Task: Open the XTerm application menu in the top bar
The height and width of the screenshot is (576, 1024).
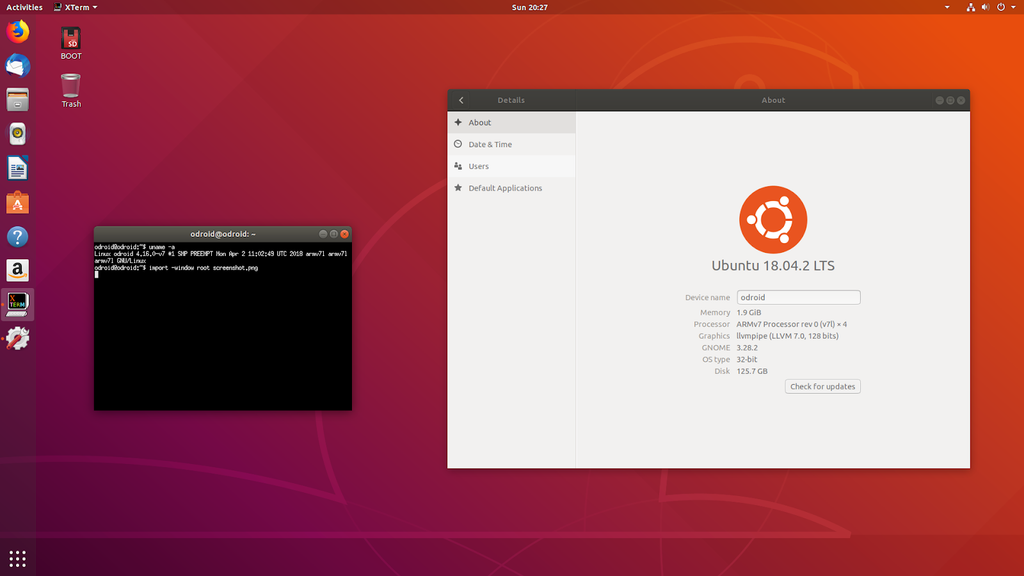Action: point(77,7)
